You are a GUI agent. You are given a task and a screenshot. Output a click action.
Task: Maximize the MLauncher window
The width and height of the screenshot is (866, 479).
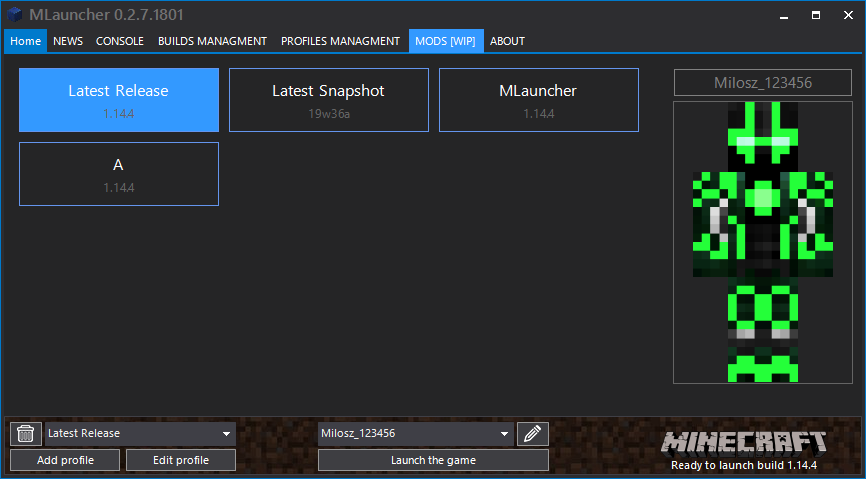[x=816, y=15]
